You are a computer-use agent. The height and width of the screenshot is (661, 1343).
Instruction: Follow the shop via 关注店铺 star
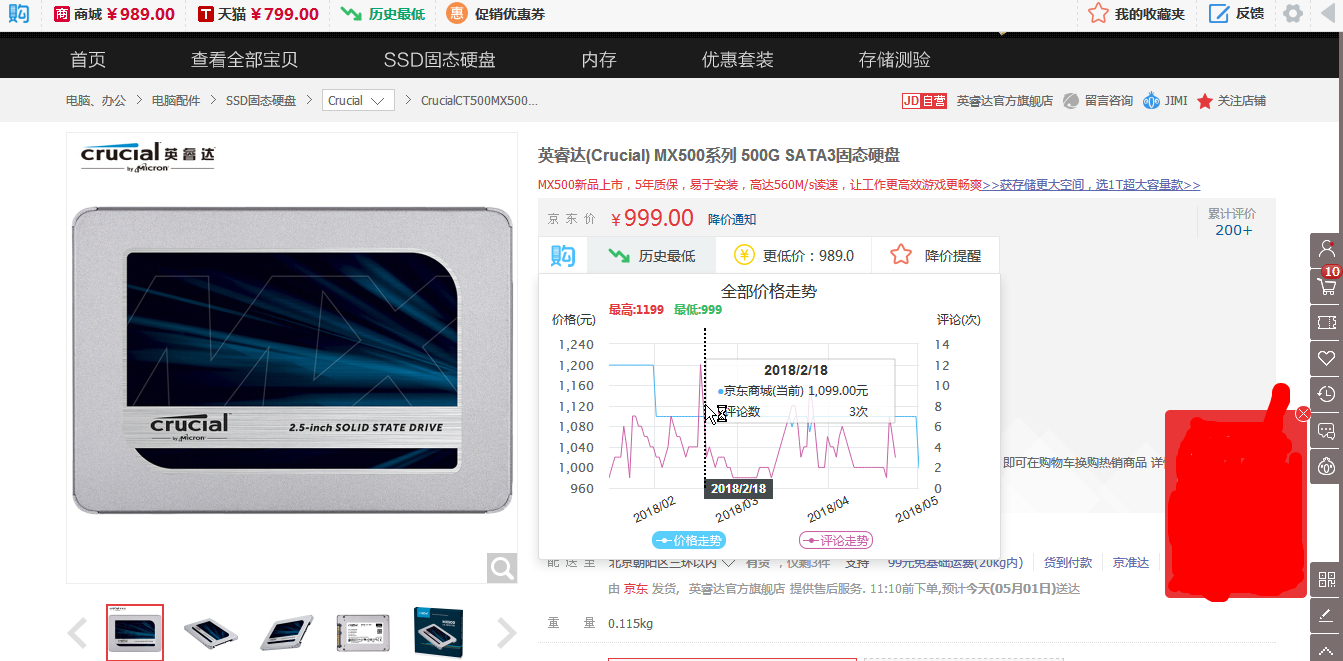click(1232, 101)
